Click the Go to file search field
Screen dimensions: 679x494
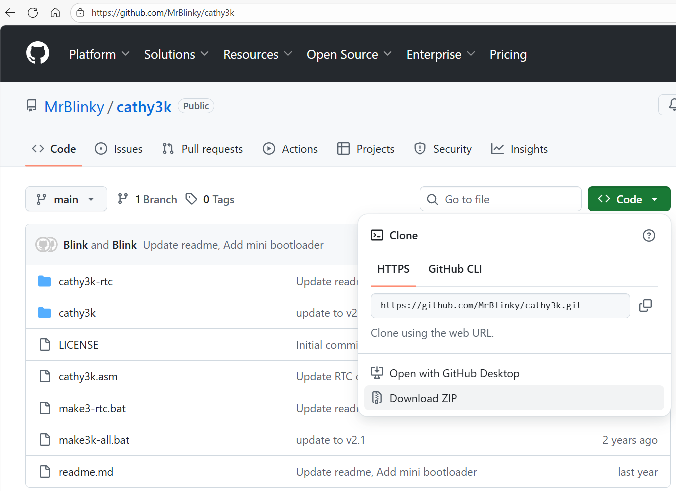coord(502,199)
